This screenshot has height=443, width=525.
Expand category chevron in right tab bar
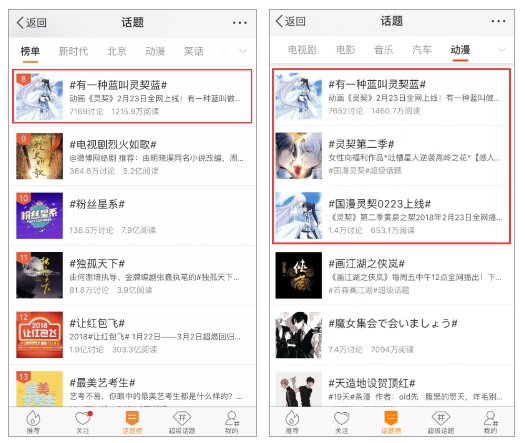tap(502, 50)
